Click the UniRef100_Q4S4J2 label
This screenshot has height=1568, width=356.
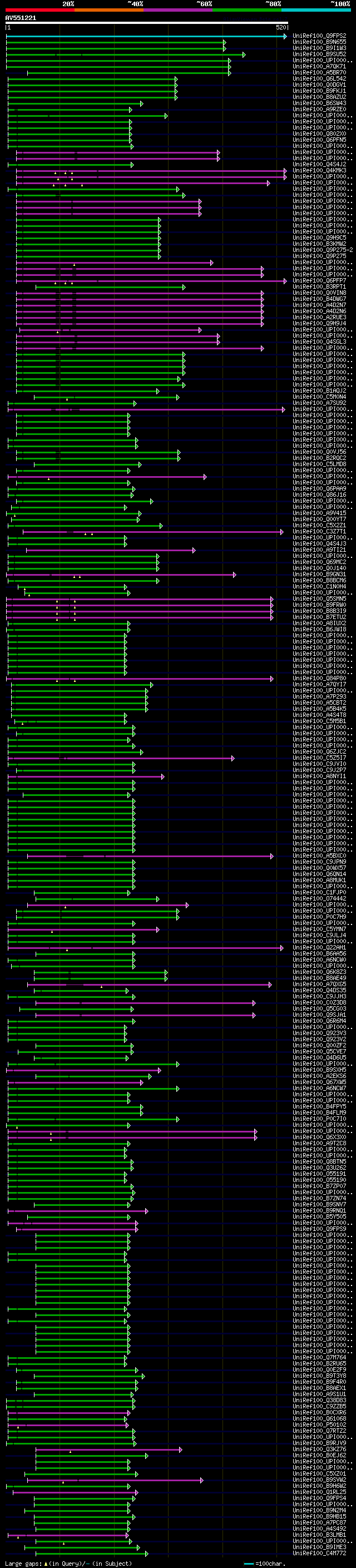(319, 164)
